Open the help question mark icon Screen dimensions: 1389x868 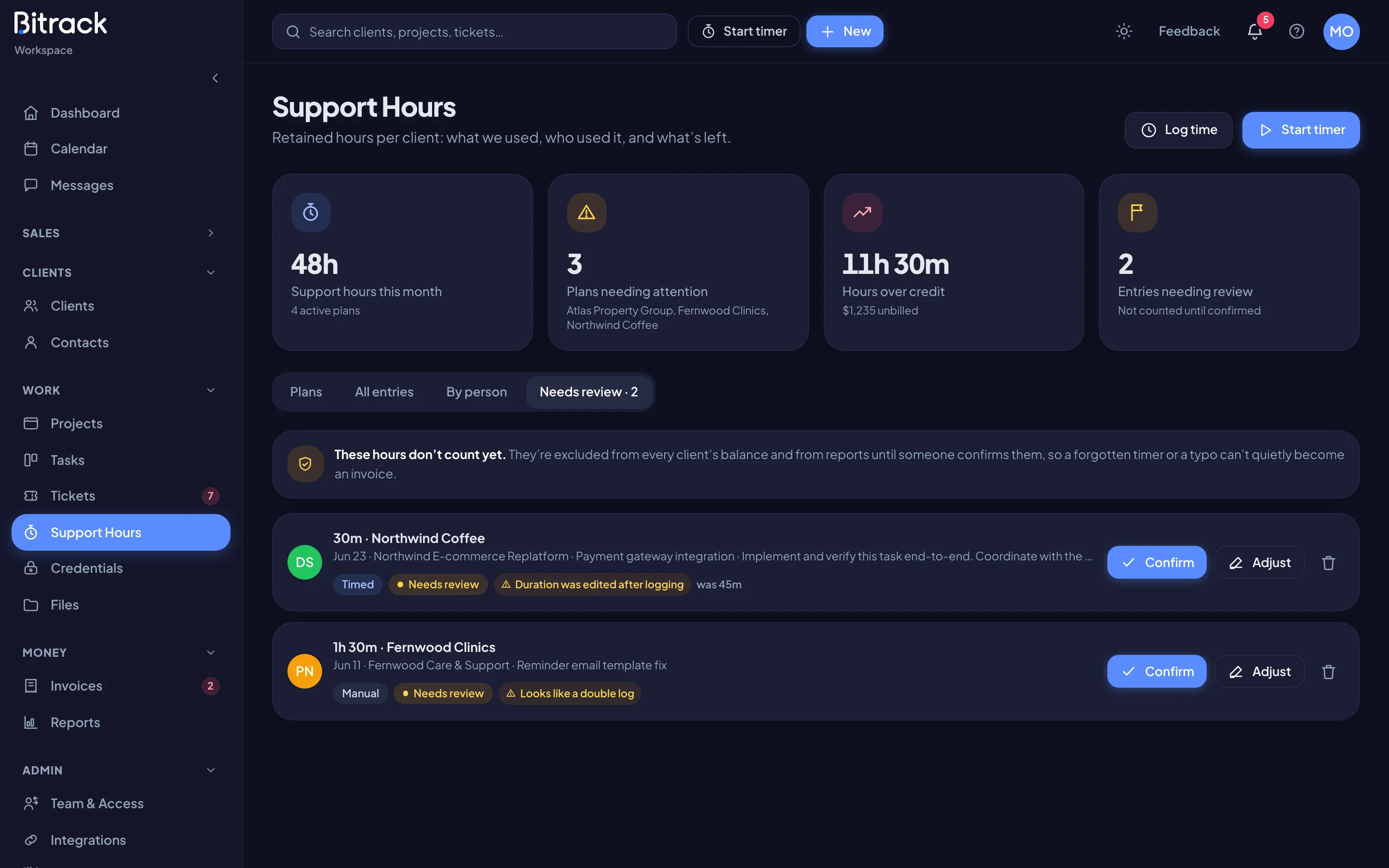(1296, 31)
